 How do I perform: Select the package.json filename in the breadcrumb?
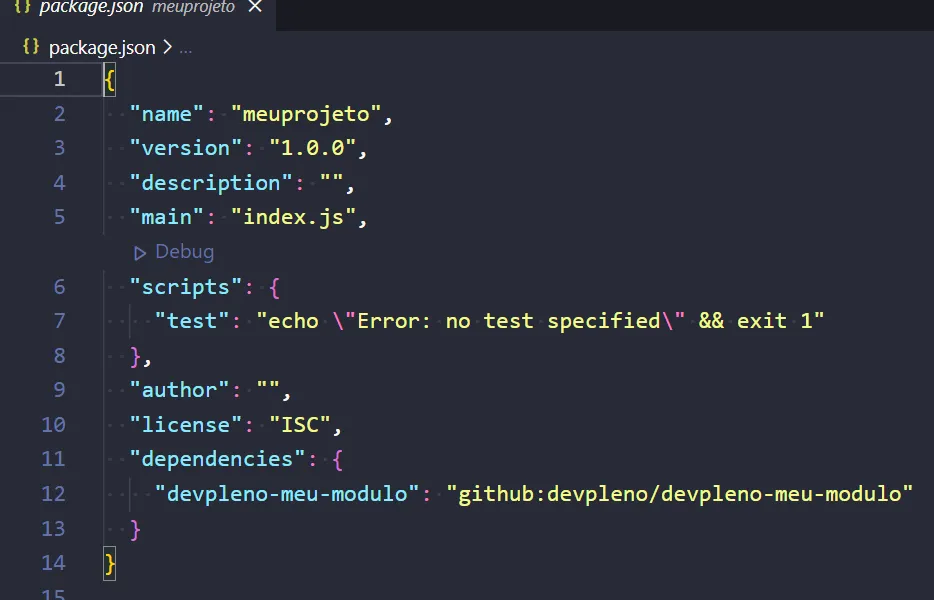101,47
